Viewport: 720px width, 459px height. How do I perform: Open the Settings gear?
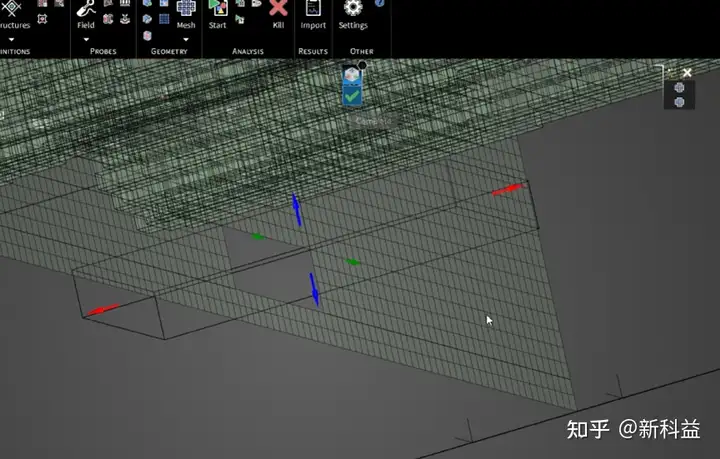[x=352, y=9]
